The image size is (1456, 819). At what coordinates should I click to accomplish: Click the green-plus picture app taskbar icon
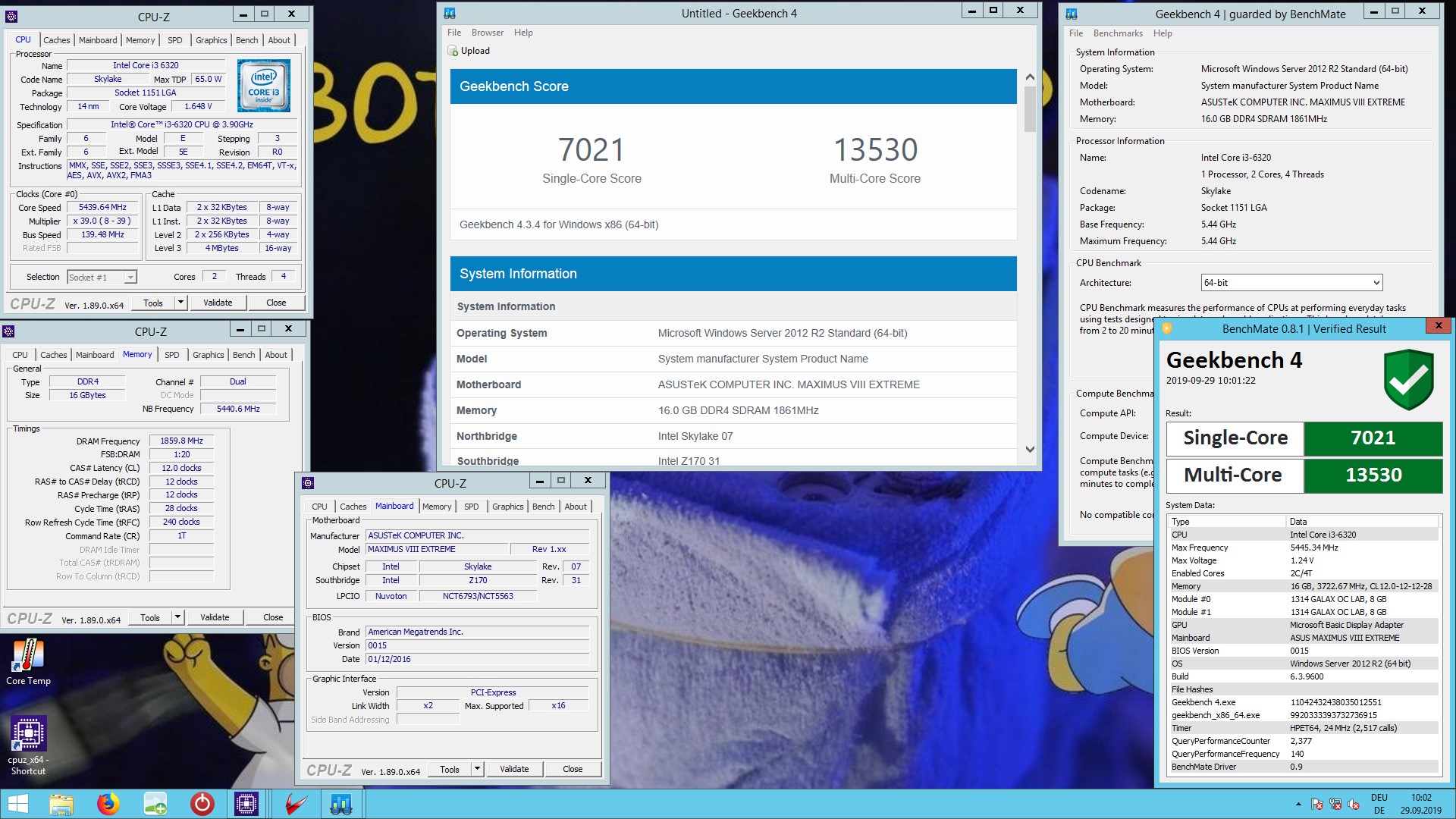[x=155, y=804]
